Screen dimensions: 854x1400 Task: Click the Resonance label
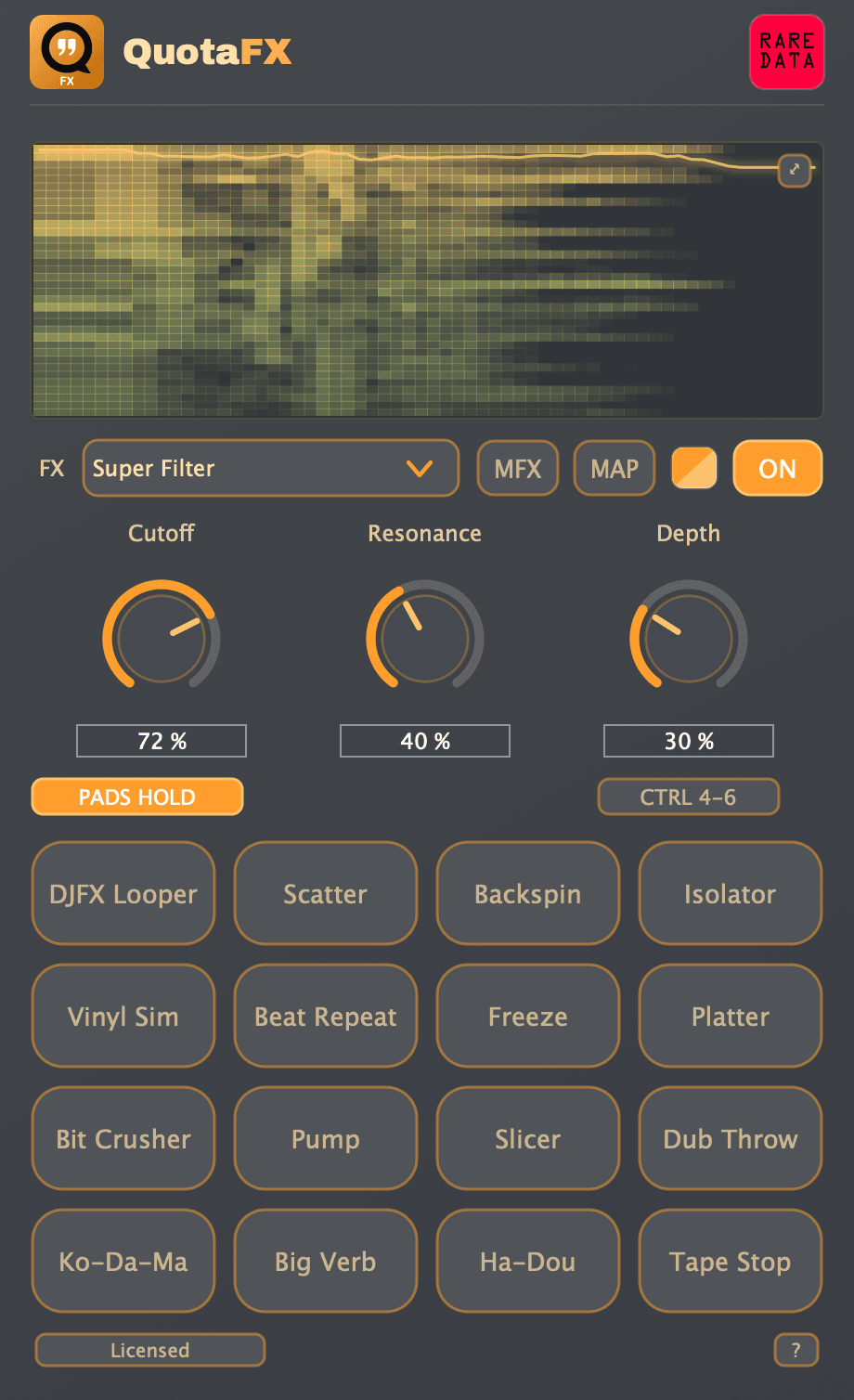425,533
